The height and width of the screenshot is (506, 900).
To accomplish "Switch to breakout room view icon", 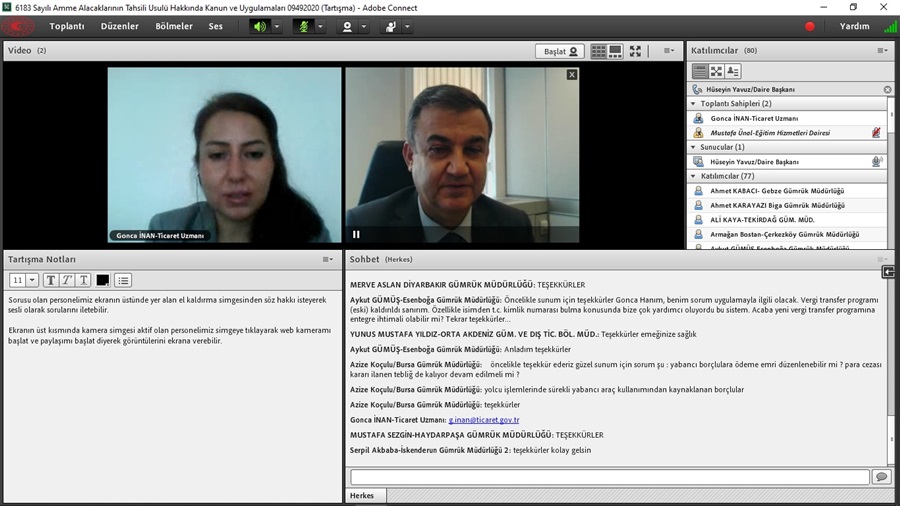I will pyautogui.click(x=716, y=71).
